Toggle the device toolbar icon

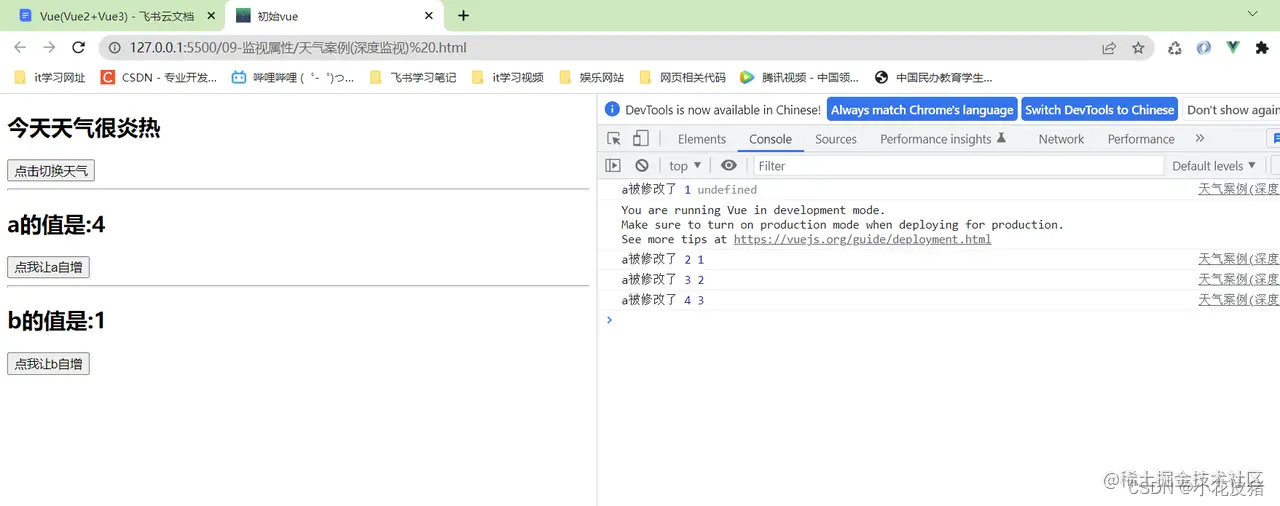(641, 139)
